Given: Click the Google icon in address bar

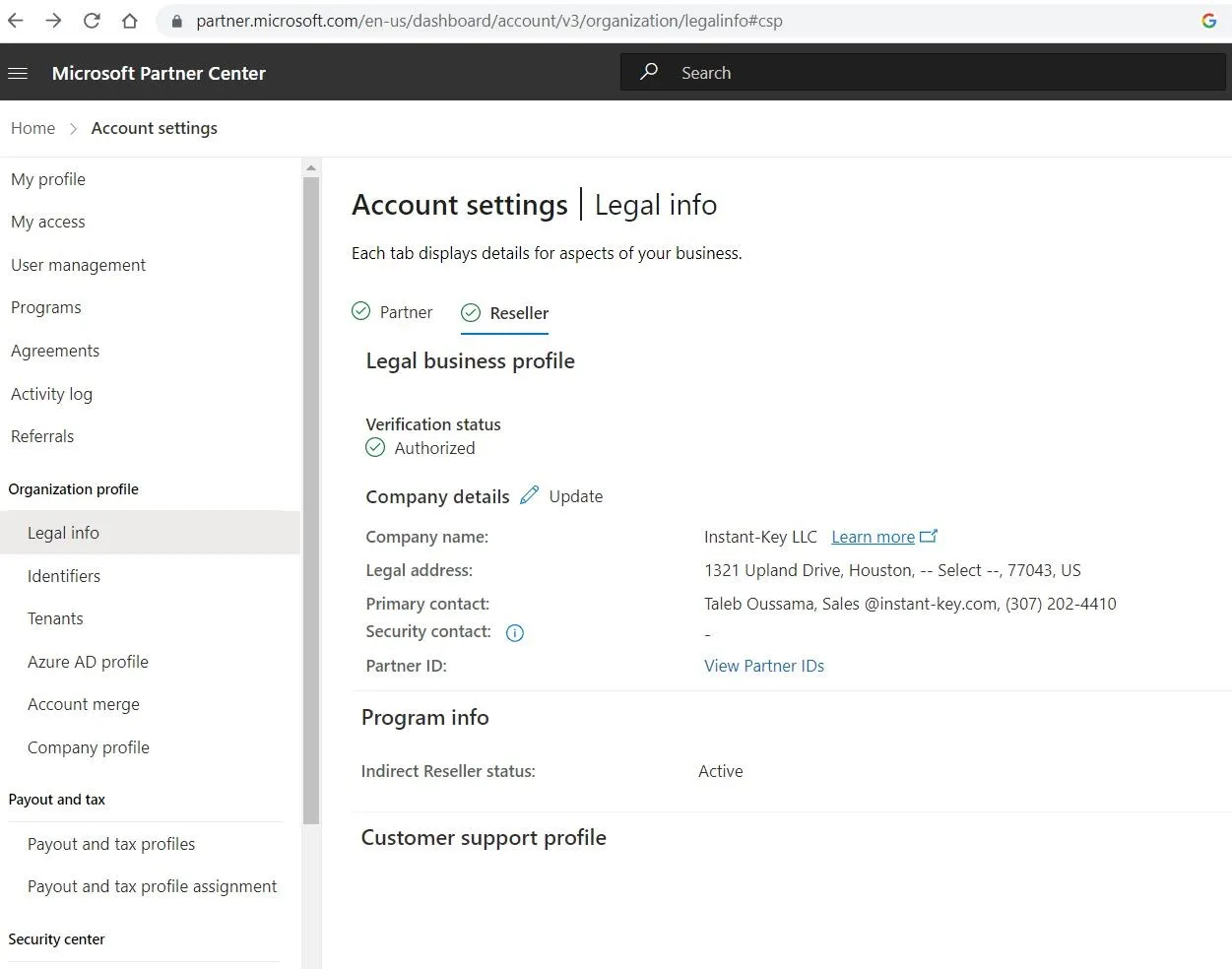Looking at the screenshot, I should pos(1208,21).
